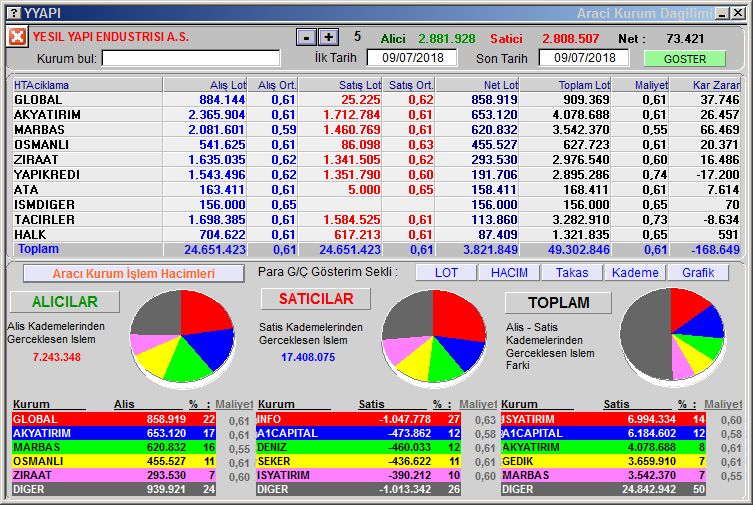Increase count with the plus button
Screen dimensions: 753x505
(329, 37)
